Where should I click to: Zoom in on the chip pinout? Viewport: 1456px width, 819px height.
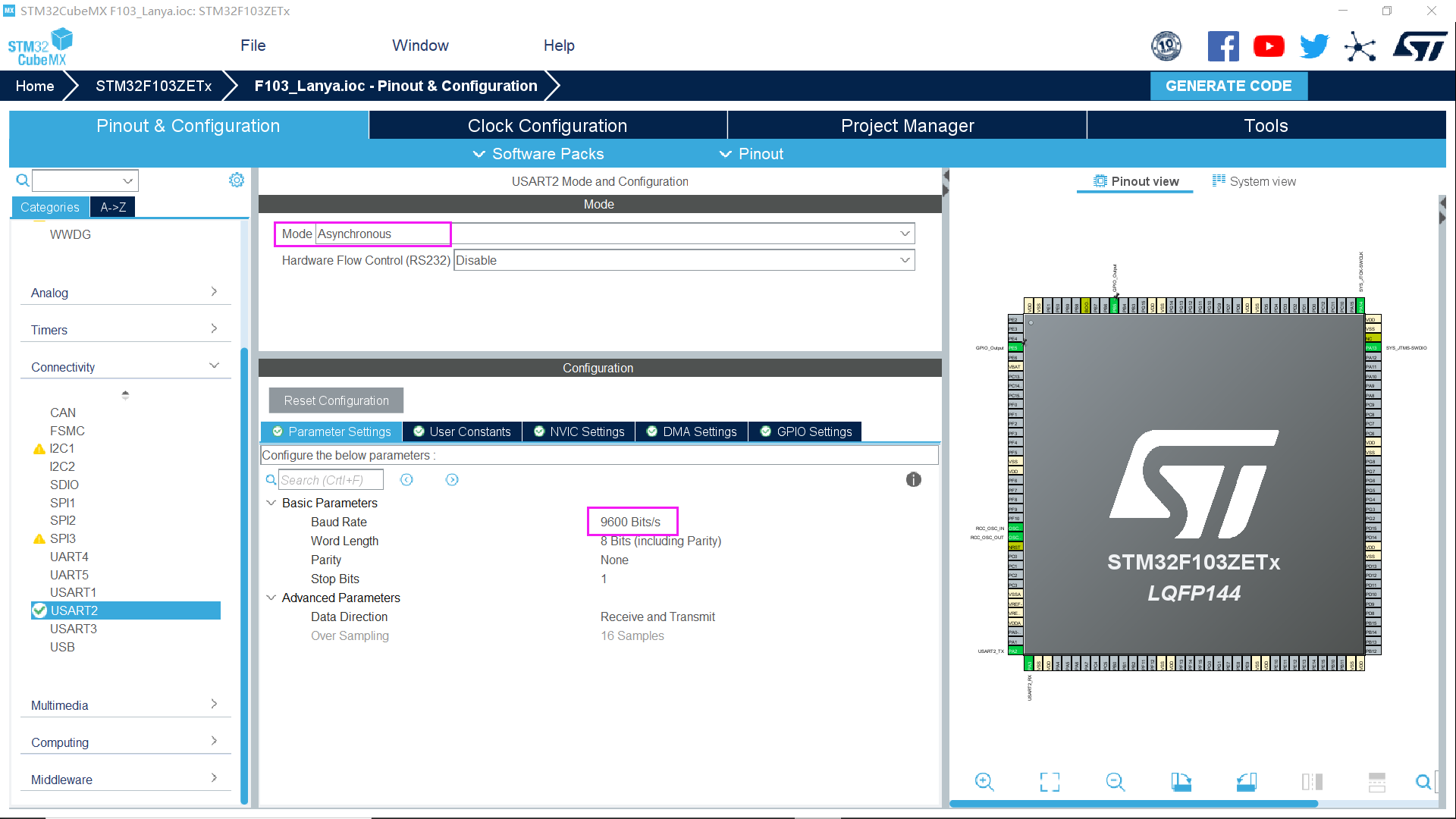(984, 782)
